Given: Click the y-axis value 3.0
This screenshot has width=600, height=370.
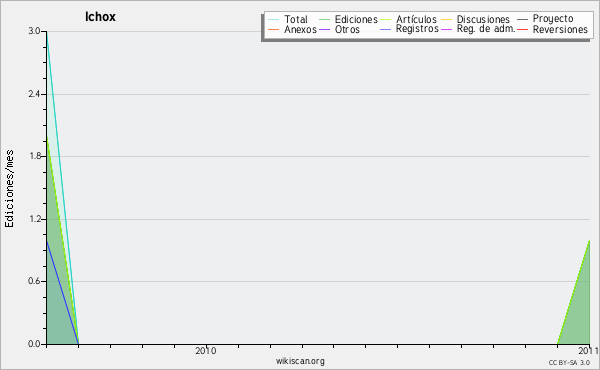Looking at the screenshot, I should (x=34, y=31).
